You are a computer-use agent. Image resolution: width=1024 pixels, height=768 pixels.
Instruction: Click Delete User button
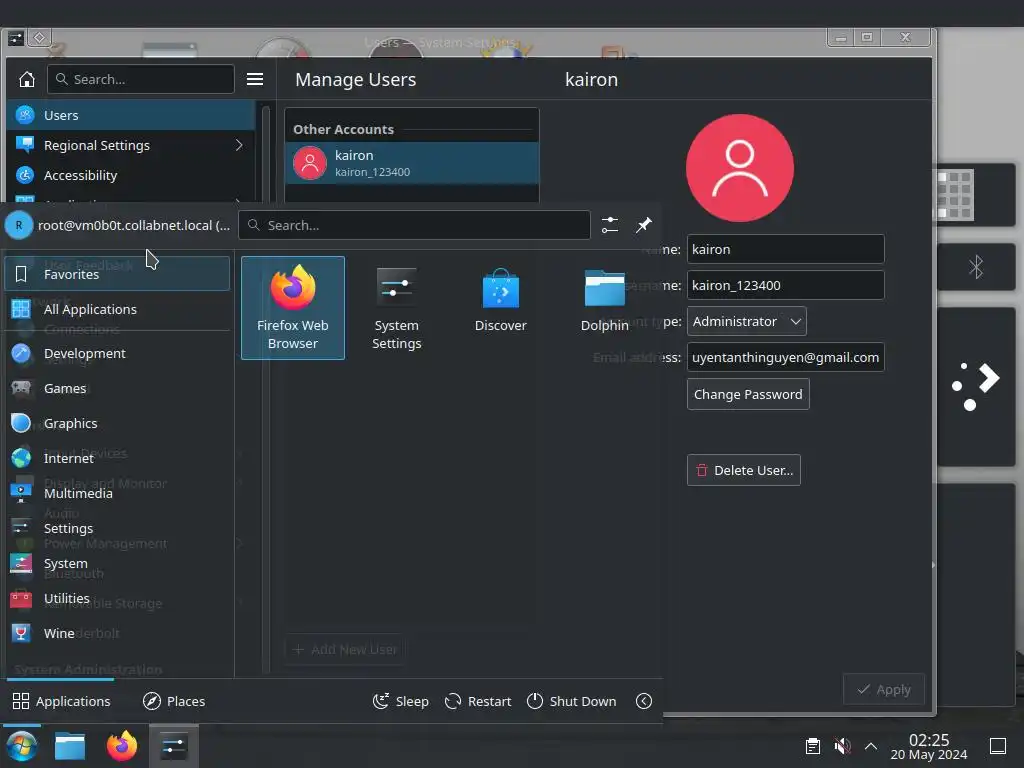pos(744,470)
